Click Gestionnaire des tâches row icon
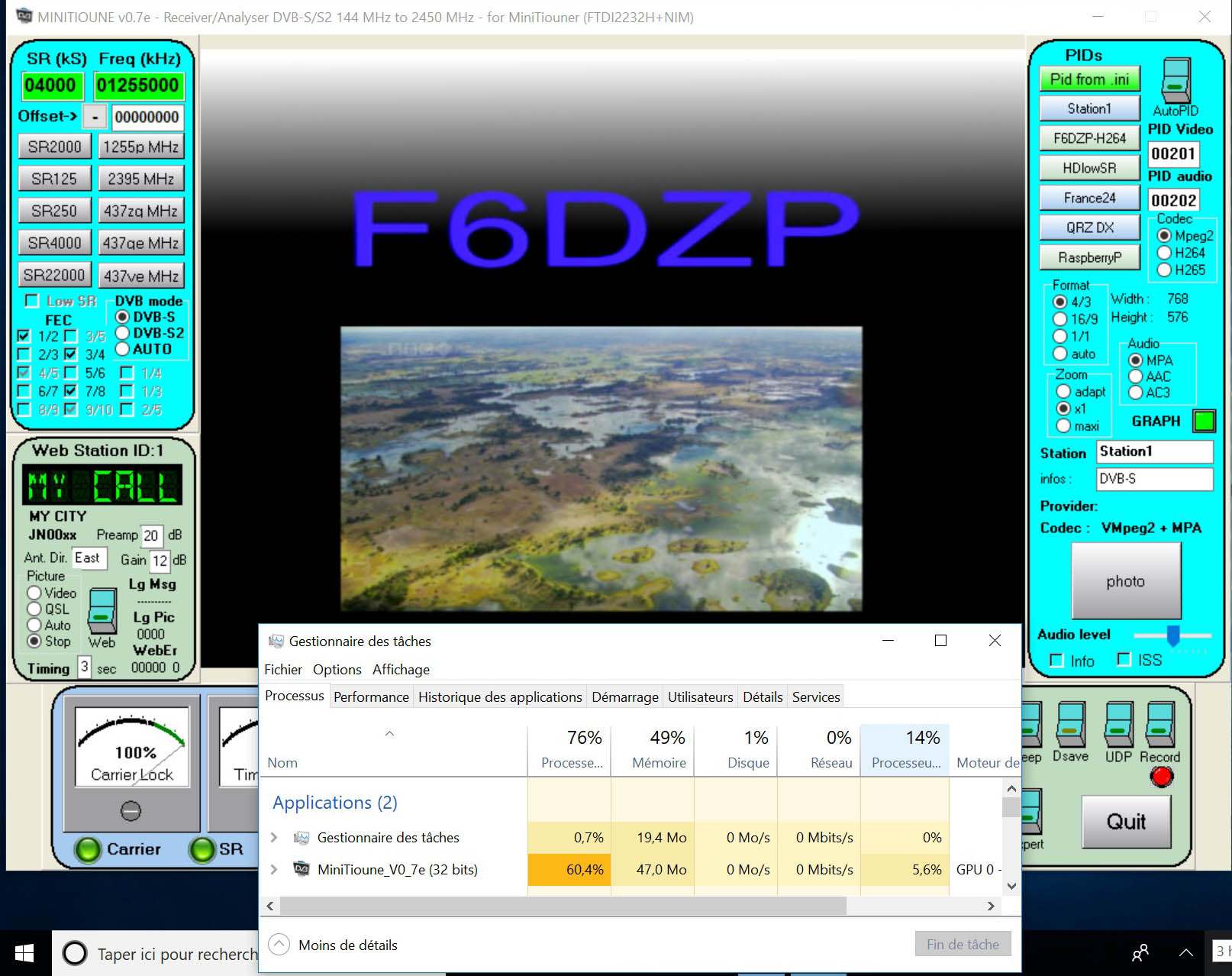Image resolution: width=1232 pixels, height=976 pixels. point(302,838)
